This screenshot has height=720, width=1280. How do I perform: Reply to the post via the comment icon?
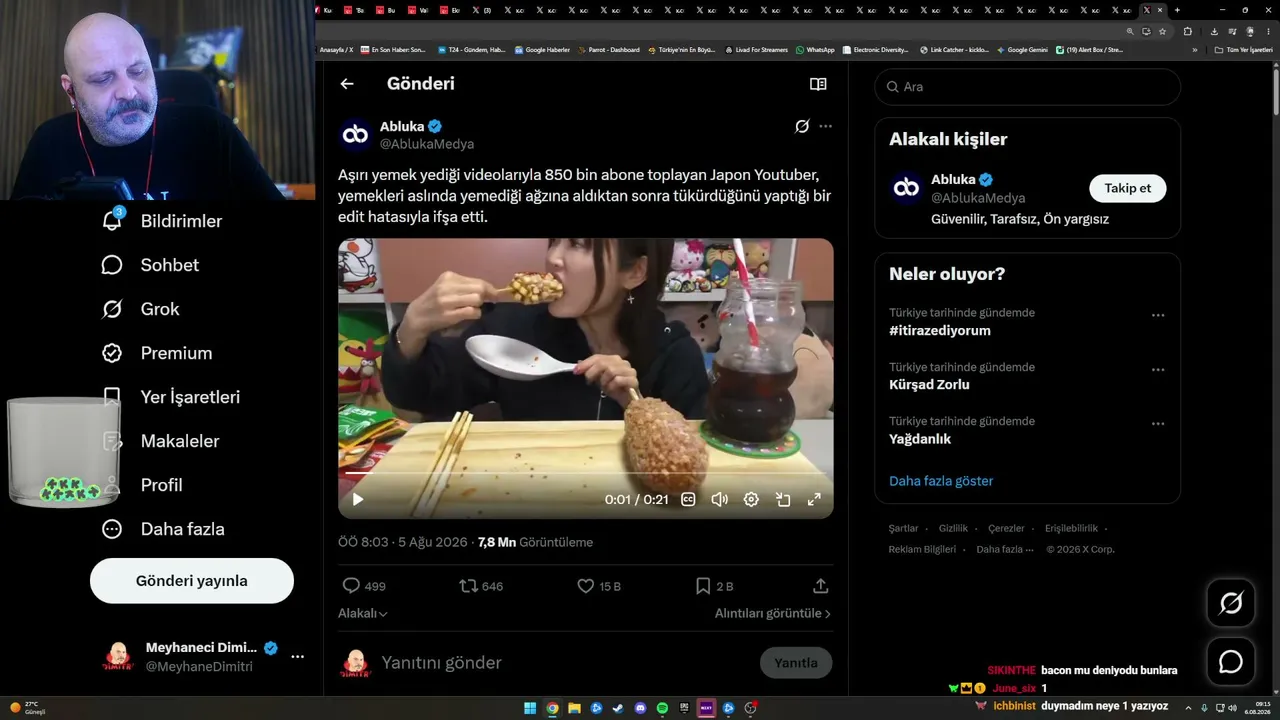351,586
